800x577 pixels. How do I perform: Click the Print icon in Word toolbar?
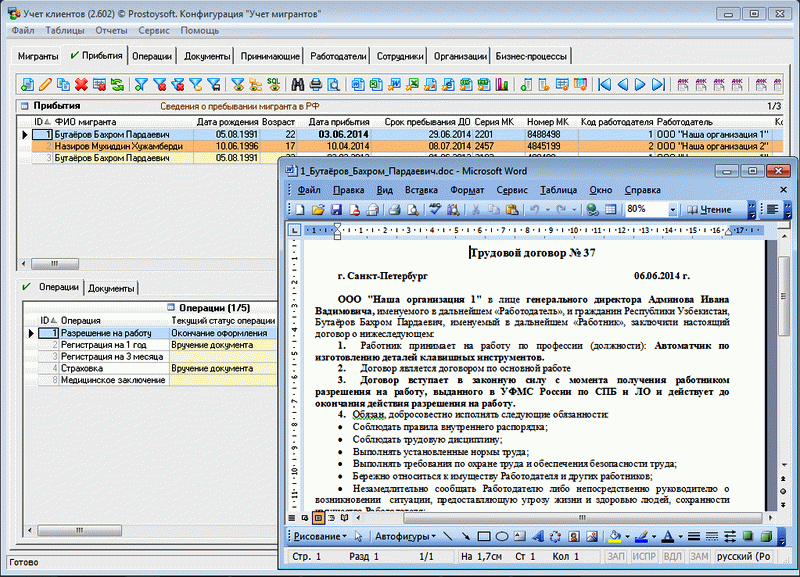pyautogui.click(x=394, y=210)
